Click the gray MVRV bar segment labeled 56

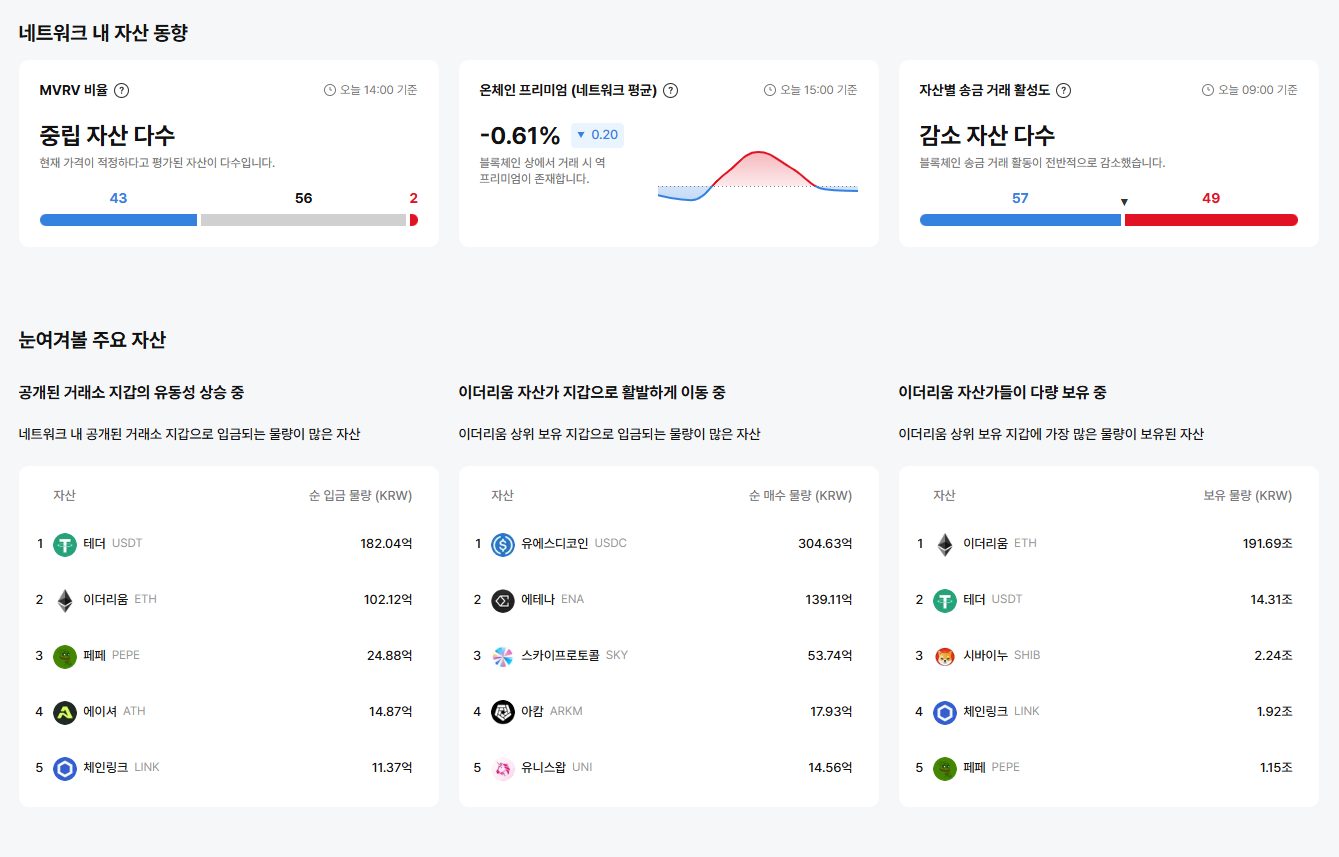(x=303, y=220)
